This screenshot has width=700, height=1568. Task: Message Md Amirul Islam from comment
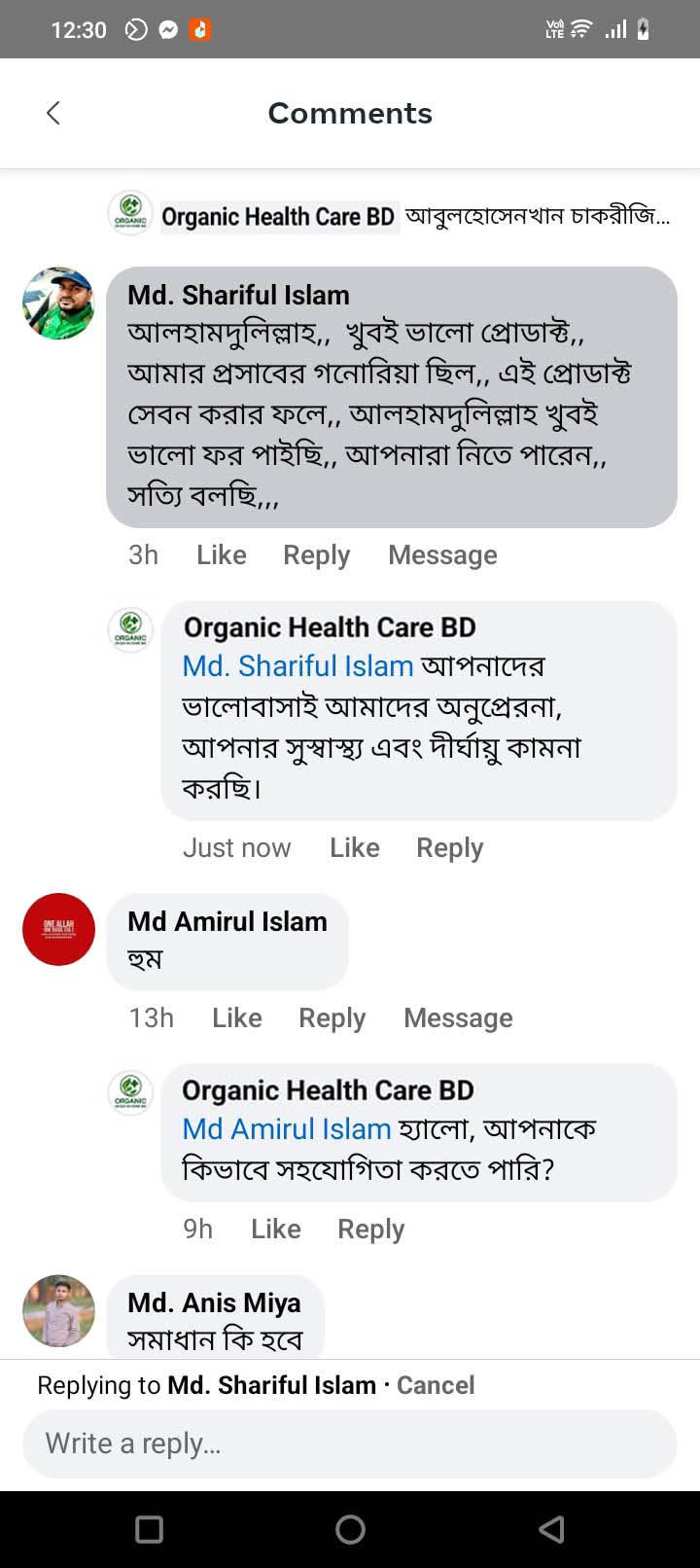coord(458,1017)
